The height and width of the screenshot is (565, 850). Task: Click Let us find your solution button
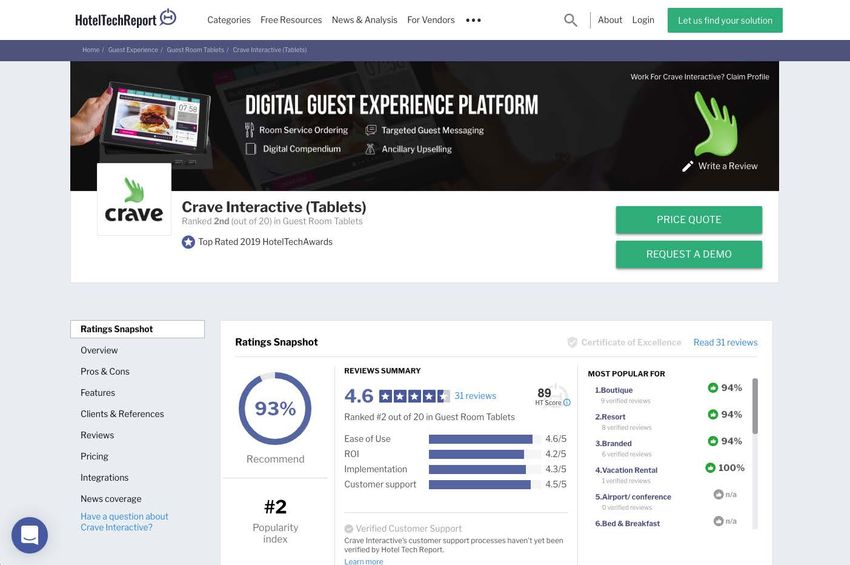click(725, 21)
